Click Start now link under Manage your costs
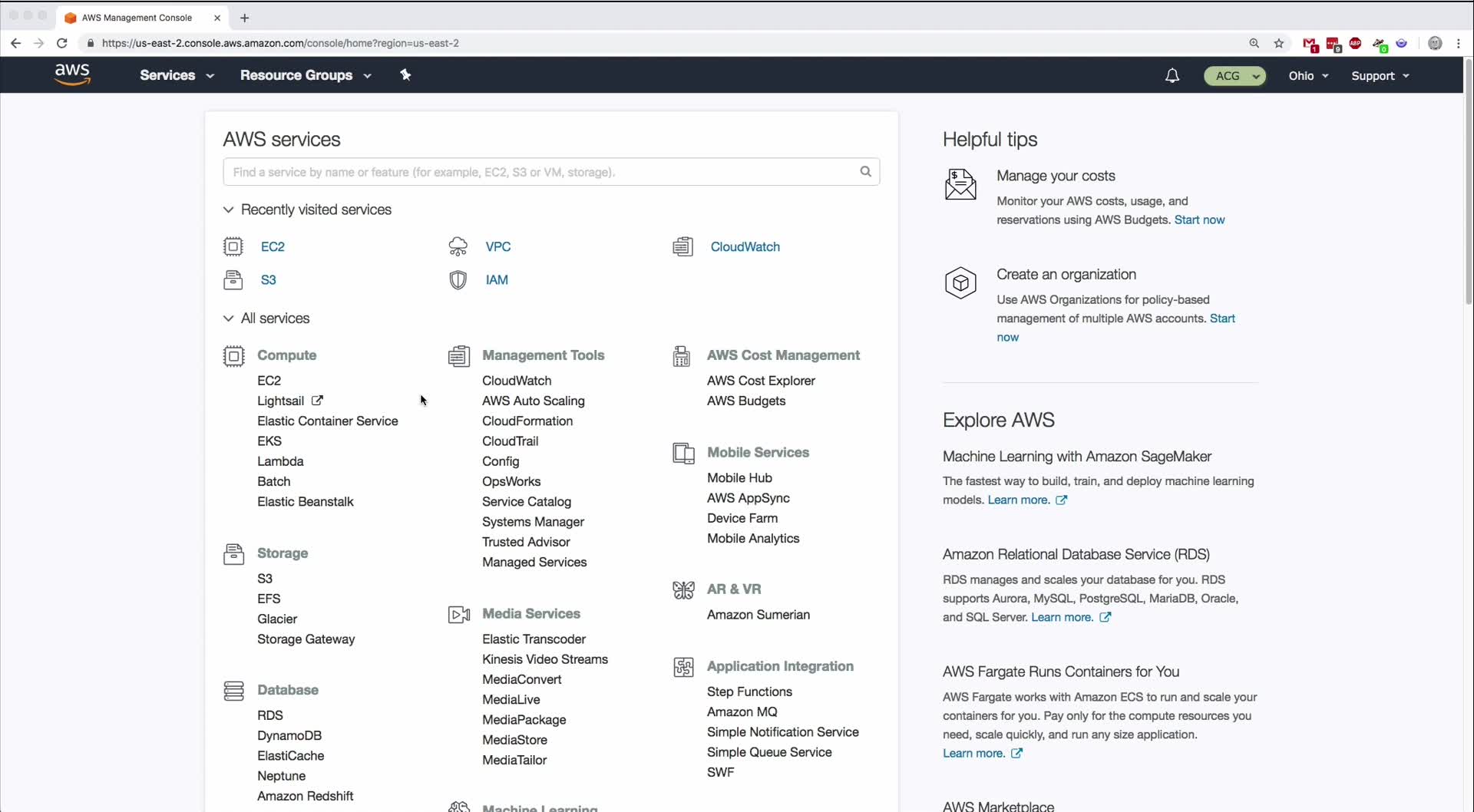The height and width of the screenshot is (812, 1474). coord(1199,220)
